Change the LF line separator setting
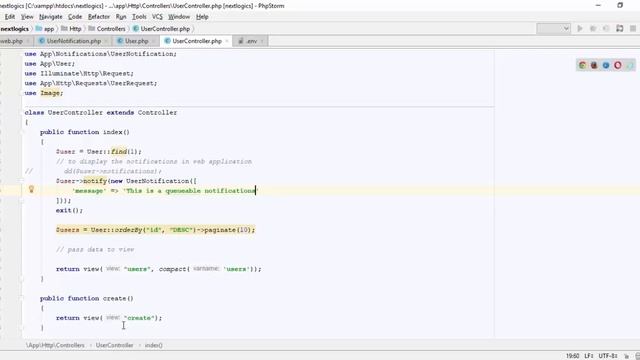Image resolution: width=640 pixels, height=360 pixels. [589, 356]
